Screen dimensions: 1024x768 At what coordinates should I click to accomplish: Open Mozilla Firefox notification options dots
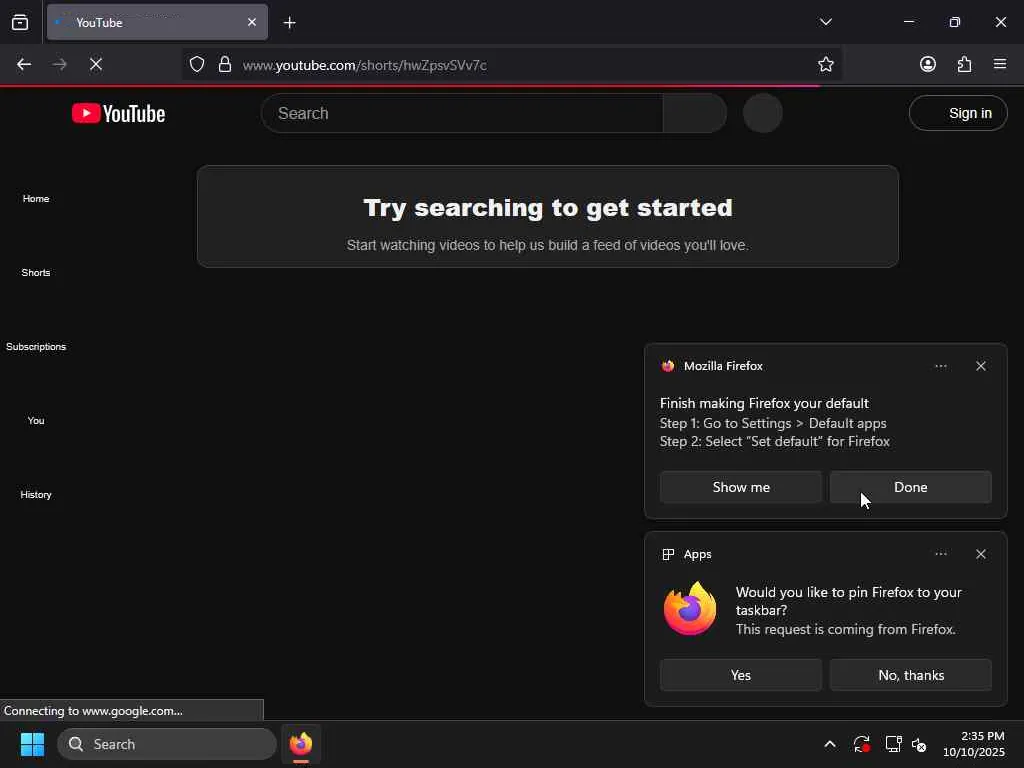click(x=940, y=366)
